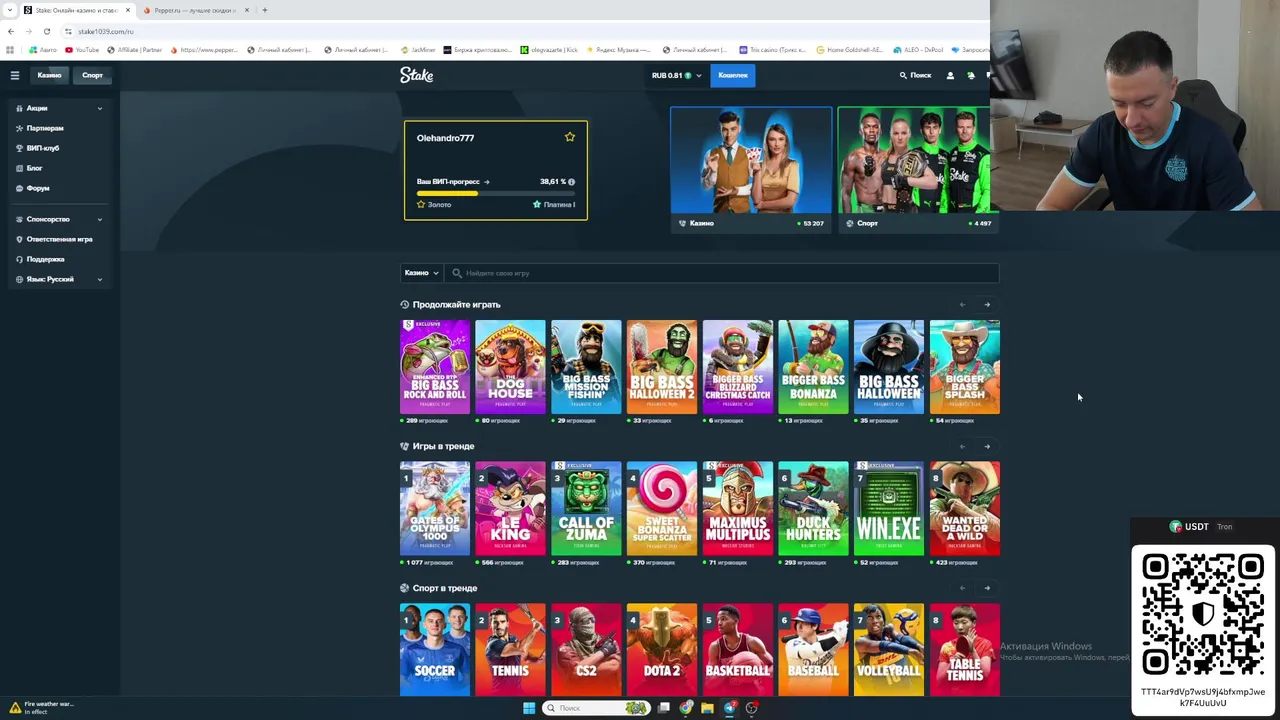Image resolution: width=1280 pixels, height=720 pixels.
Task: Open YouTube bookmark in bookmarks bar
Action: [x=82, y=49]
